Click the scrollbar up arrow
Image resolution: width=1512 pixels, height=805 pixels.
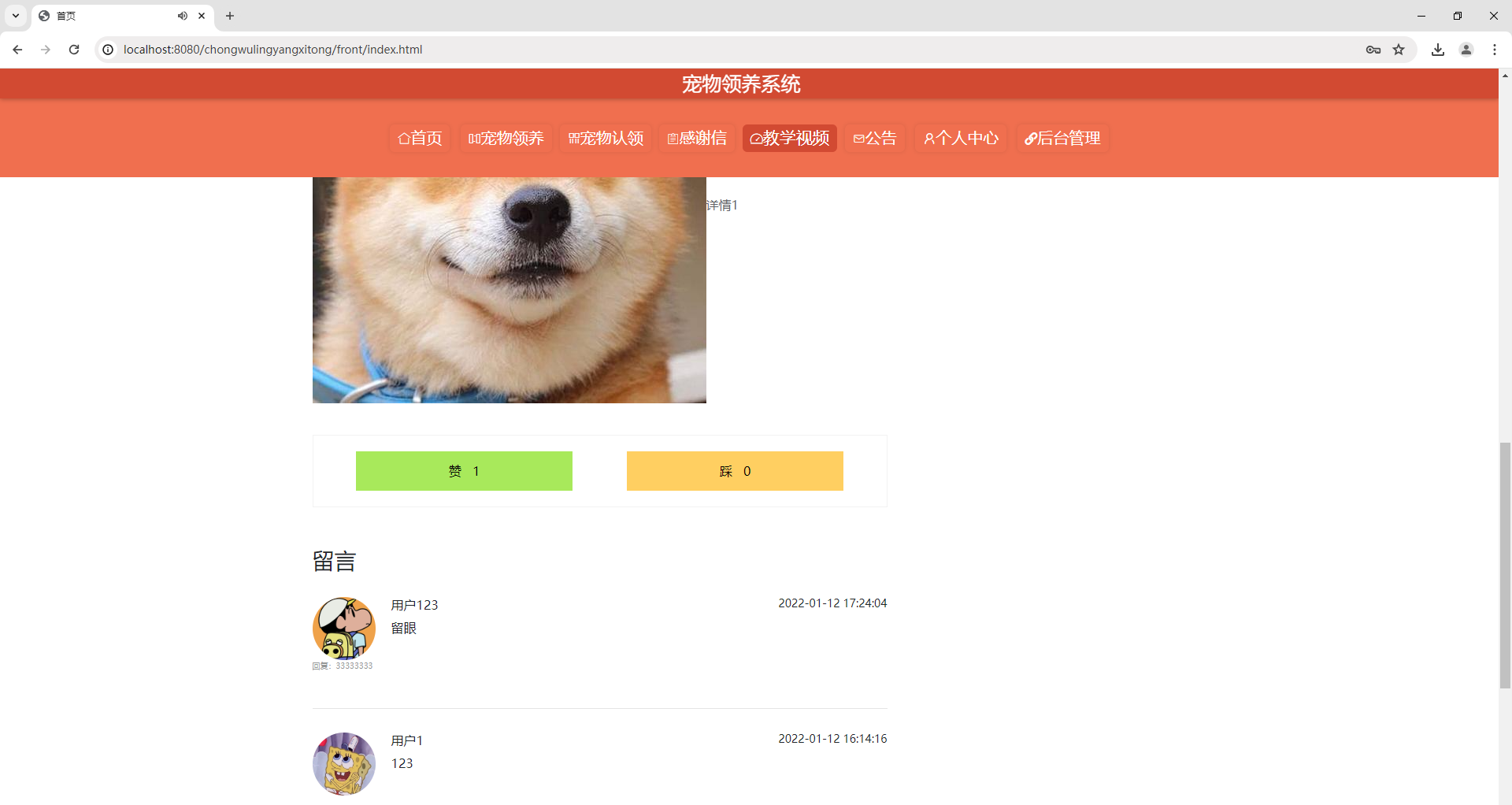coord(1505,76)
